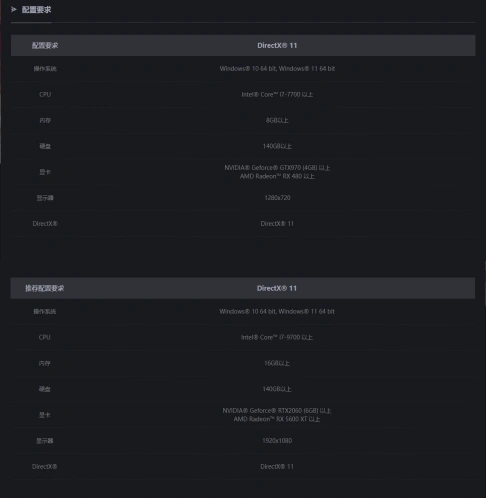The height and width of the screenshot is (499, 486).
Task: Click the arrow icon beside 配置要求 heading
Action: (14, 10)
